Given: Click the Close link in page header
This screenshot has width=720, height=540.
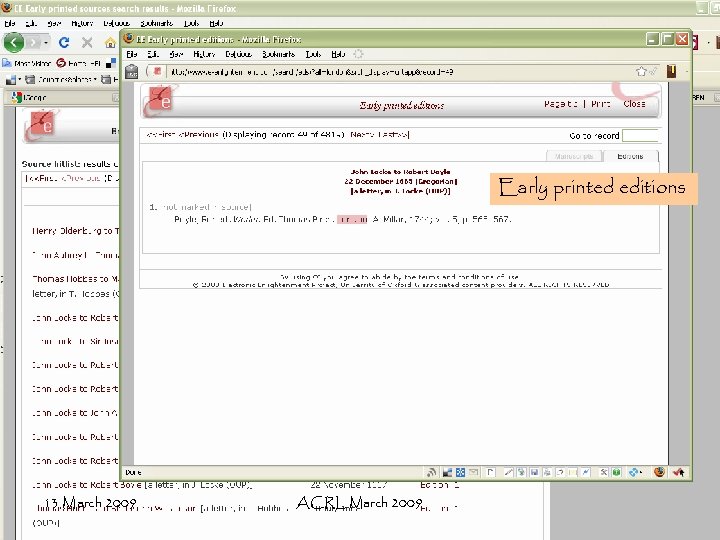Looking at the screenshot, I should point(634,104).
